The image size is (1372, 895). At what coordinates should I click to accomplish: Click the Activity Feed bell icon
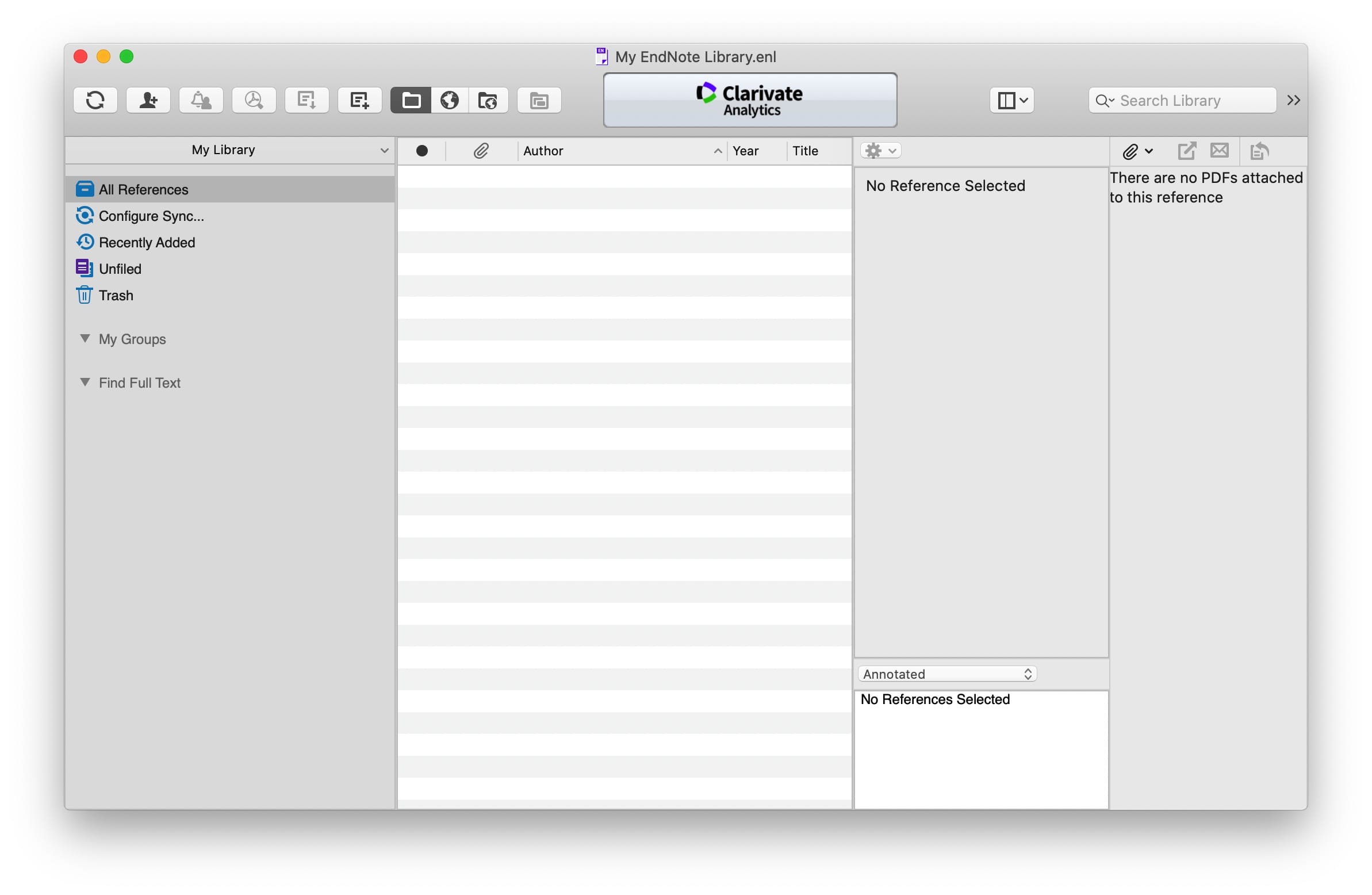(201, 100)
